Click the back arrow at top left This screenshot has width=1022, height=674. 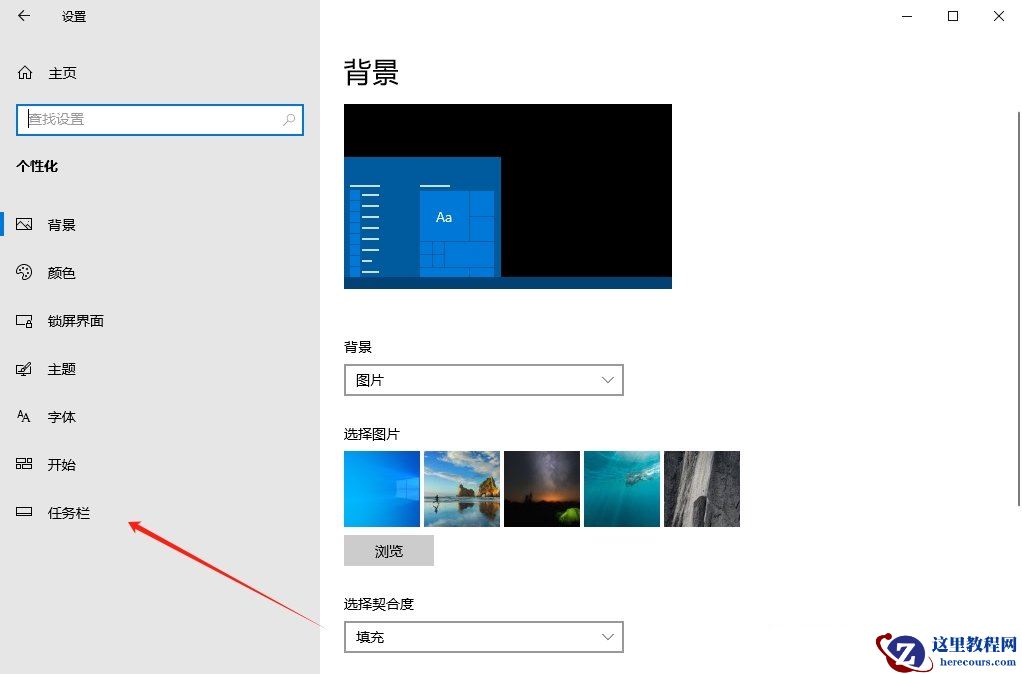click(x=22, y=16)
